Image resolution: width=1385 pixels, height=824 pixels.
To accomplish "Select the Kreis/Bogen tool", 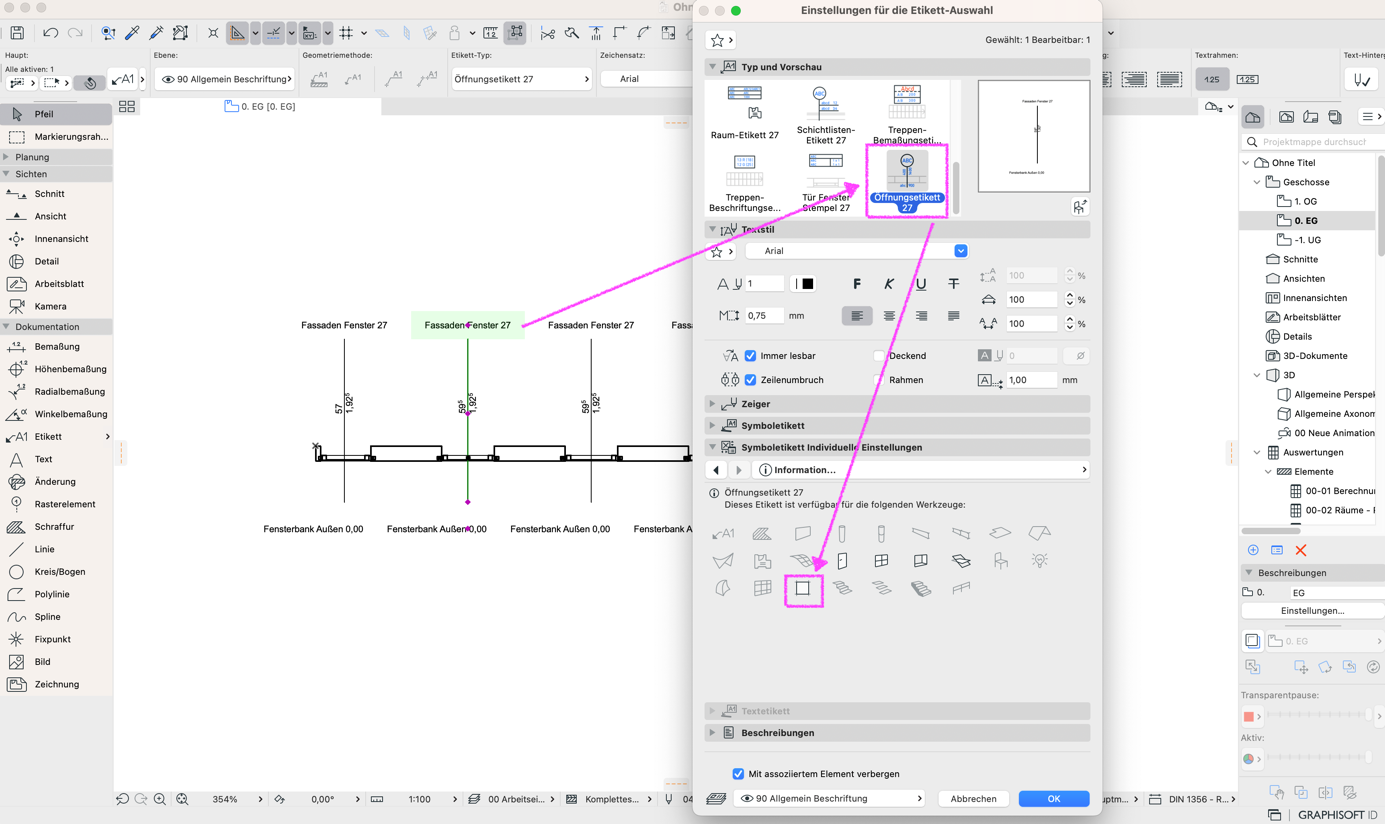I will (56, 572).
